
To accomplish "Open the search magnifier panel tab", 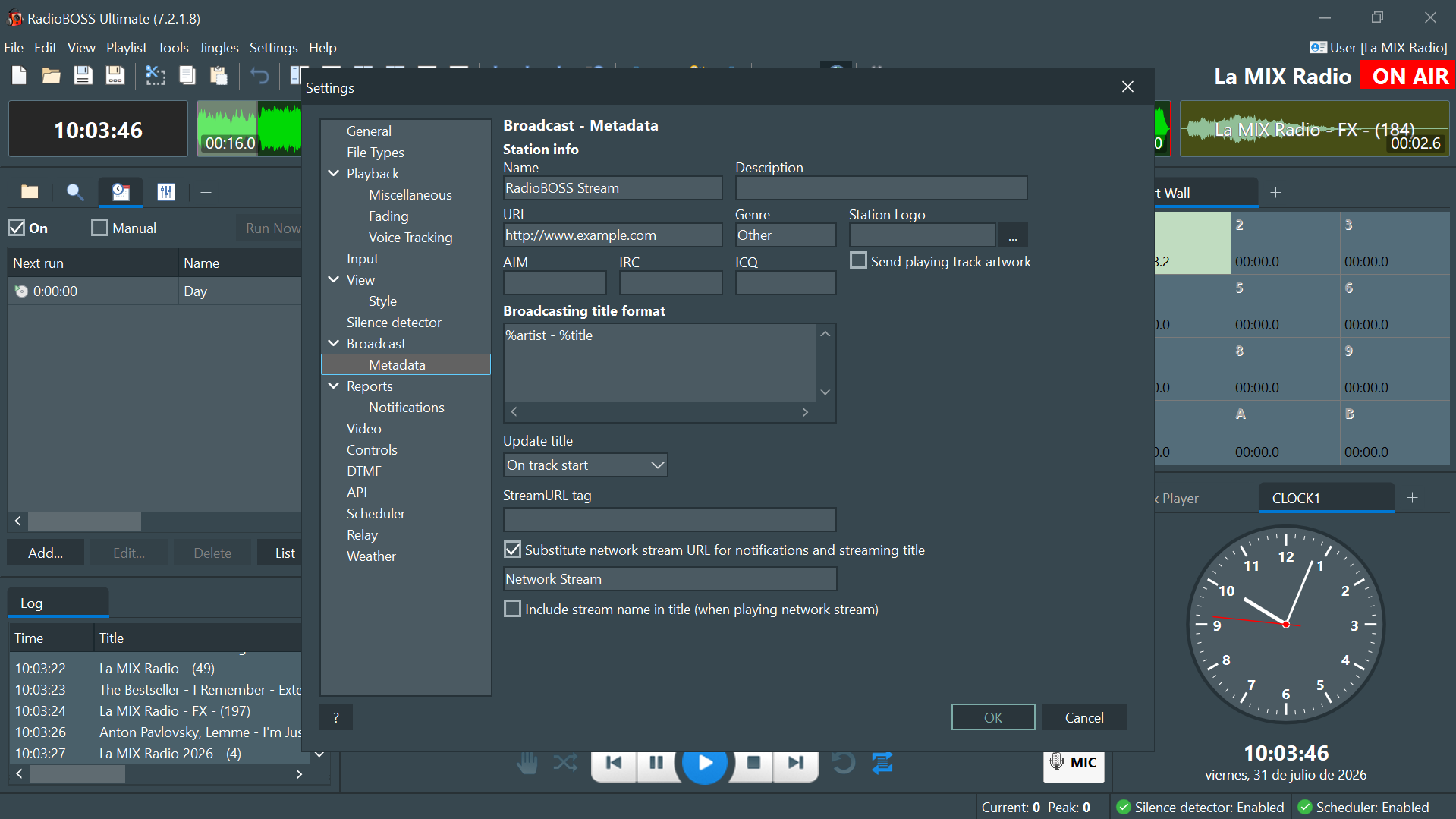I will coord(74,192).
